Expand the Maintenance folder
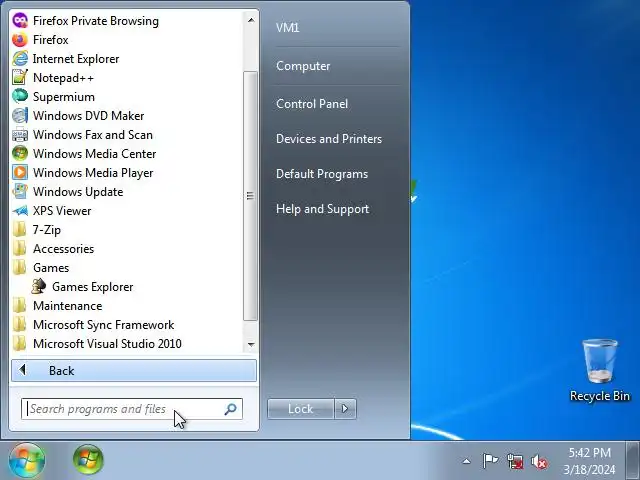Screen dimensions: 640x480 57,306
